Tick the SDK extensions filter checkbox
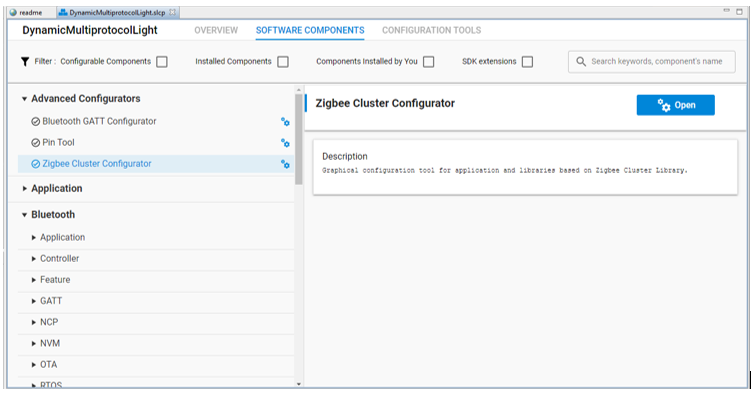752x394 pixels. point(527,62)
